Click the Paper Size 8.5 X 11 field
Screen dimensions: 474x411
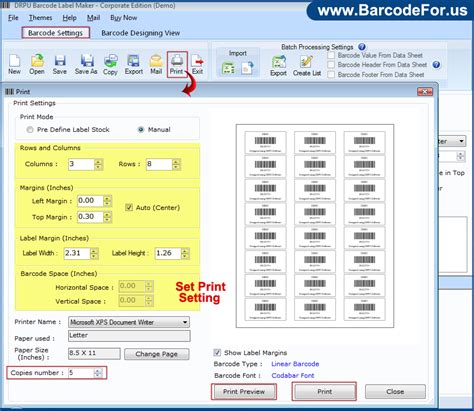(x=94, y=354)
